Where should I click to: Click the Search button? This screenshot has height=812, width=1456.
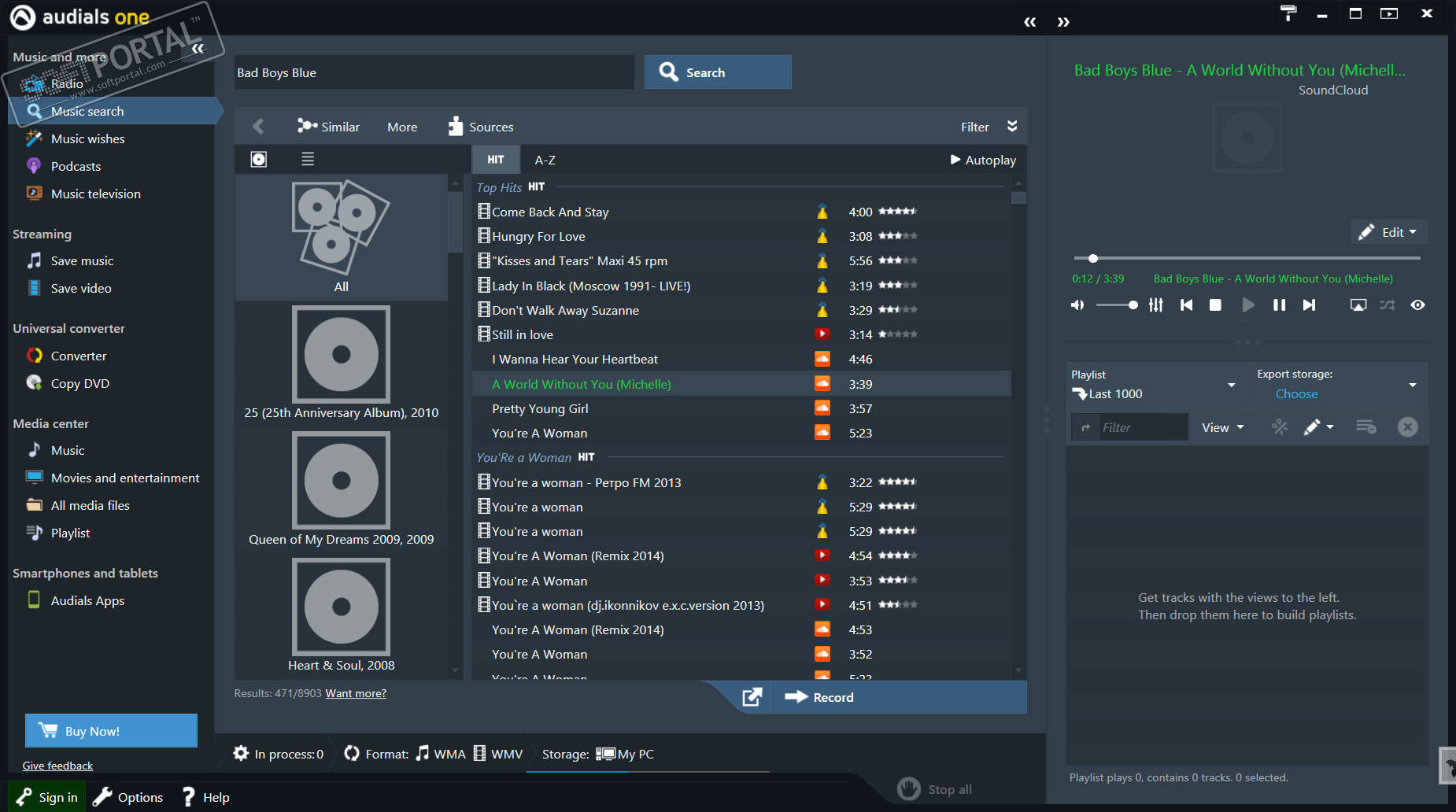coord(718,72)
